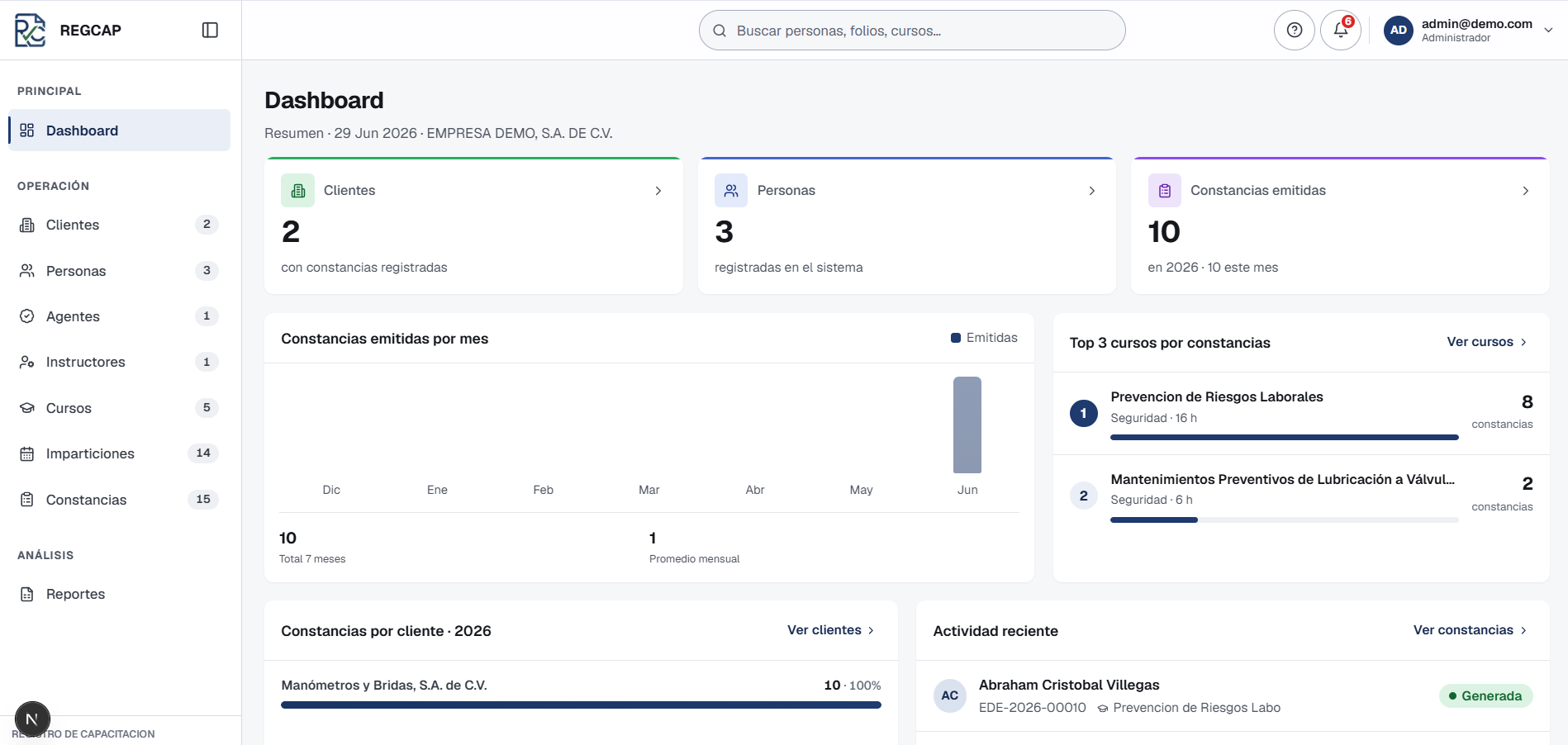The height and width of the screenshot is (745, 1568).
Task: Open the Personas card chevron arrow
Action: 1092,191
